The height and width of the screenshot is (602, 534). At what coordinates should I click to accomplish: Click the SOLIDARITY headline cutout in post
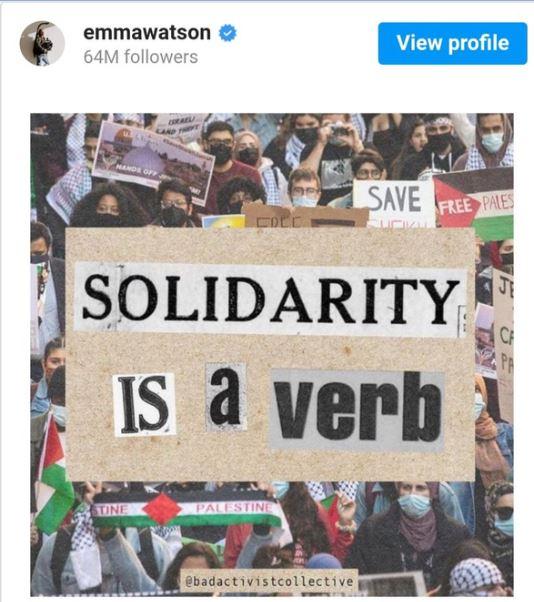click(270, 300)
